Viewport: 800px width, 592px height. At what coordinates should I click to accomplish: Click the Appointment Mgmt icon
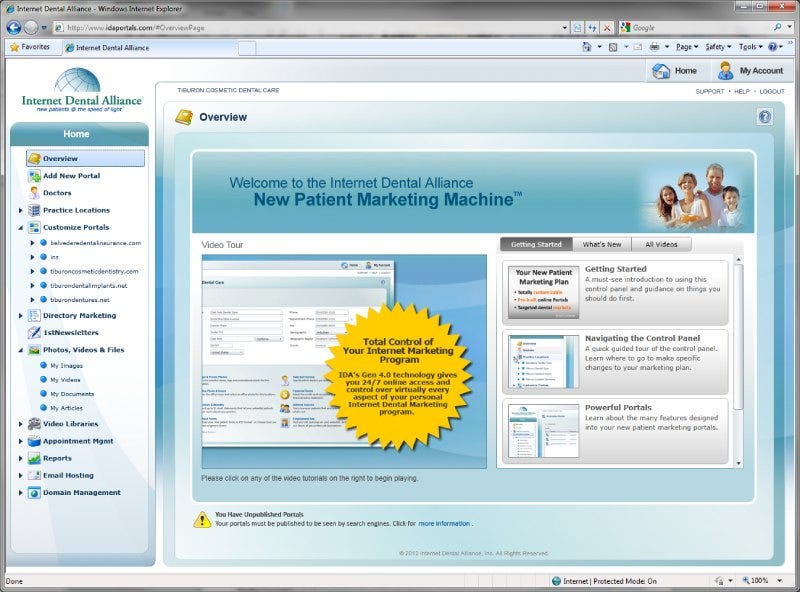tap(34, 441)
